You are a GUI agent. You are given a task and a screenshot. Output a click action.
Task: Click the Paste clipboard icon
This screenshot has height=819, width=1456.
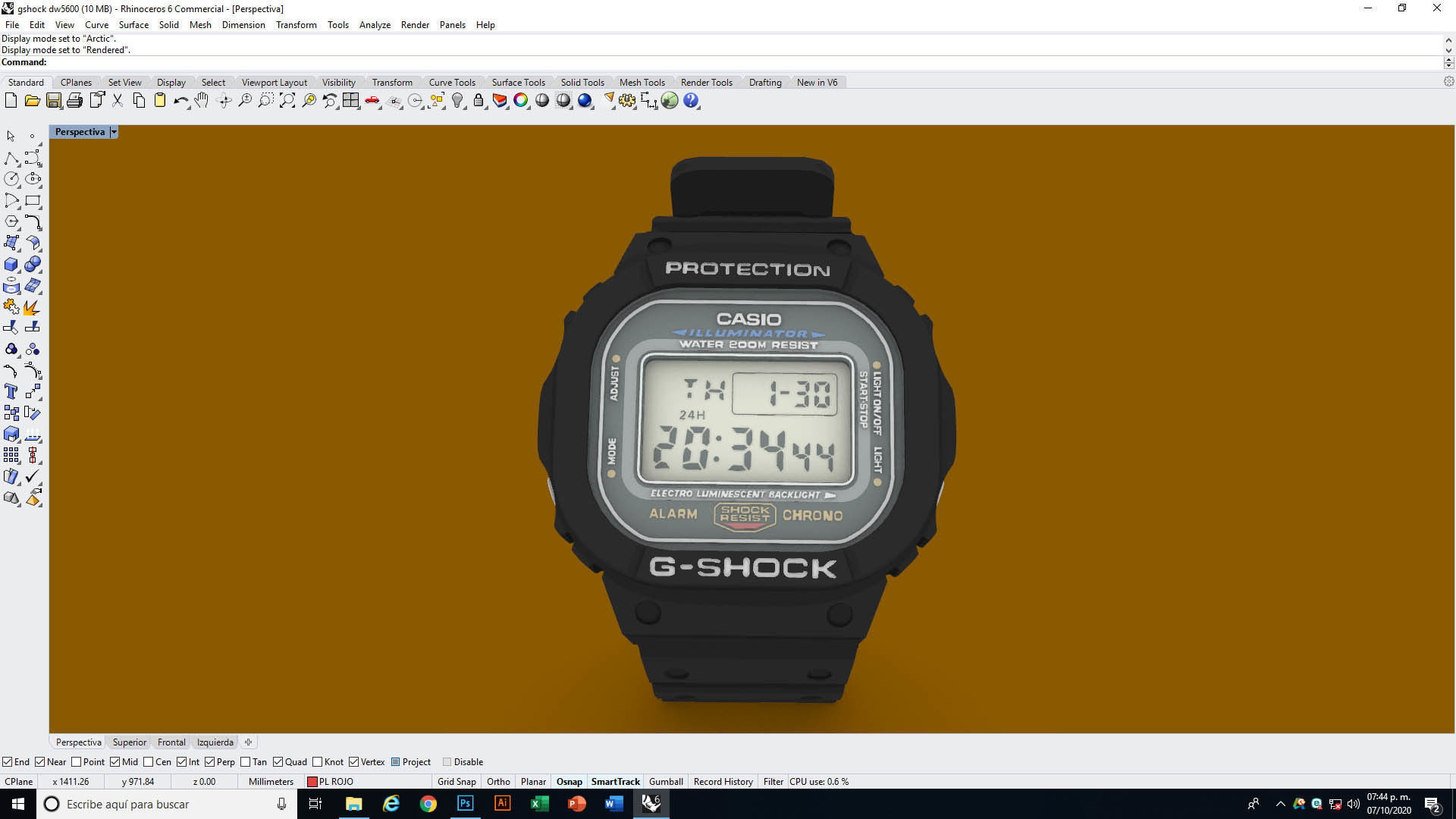[160, 100]
